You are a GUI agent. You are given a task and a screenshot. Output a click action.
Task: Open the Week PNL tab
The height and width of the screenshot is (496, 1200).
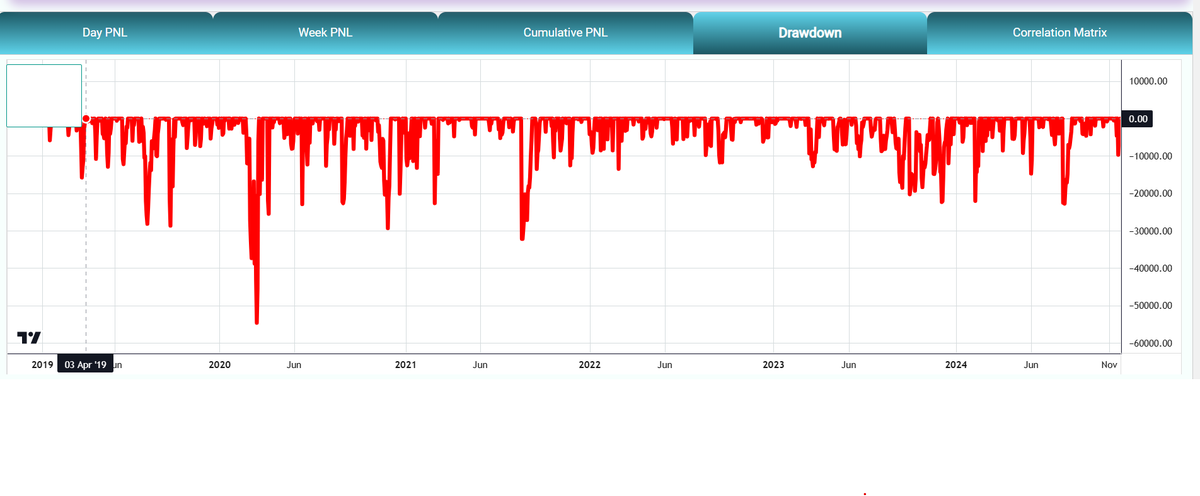[325, 33]
